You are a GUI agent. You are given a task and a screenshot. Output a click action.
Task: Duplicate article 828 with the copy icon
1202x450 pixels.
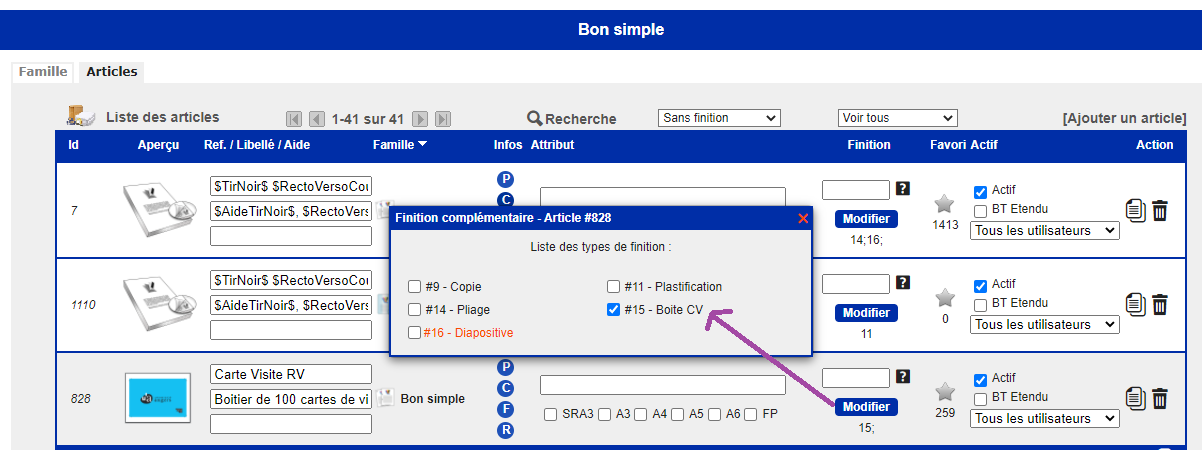point(1135,399)
